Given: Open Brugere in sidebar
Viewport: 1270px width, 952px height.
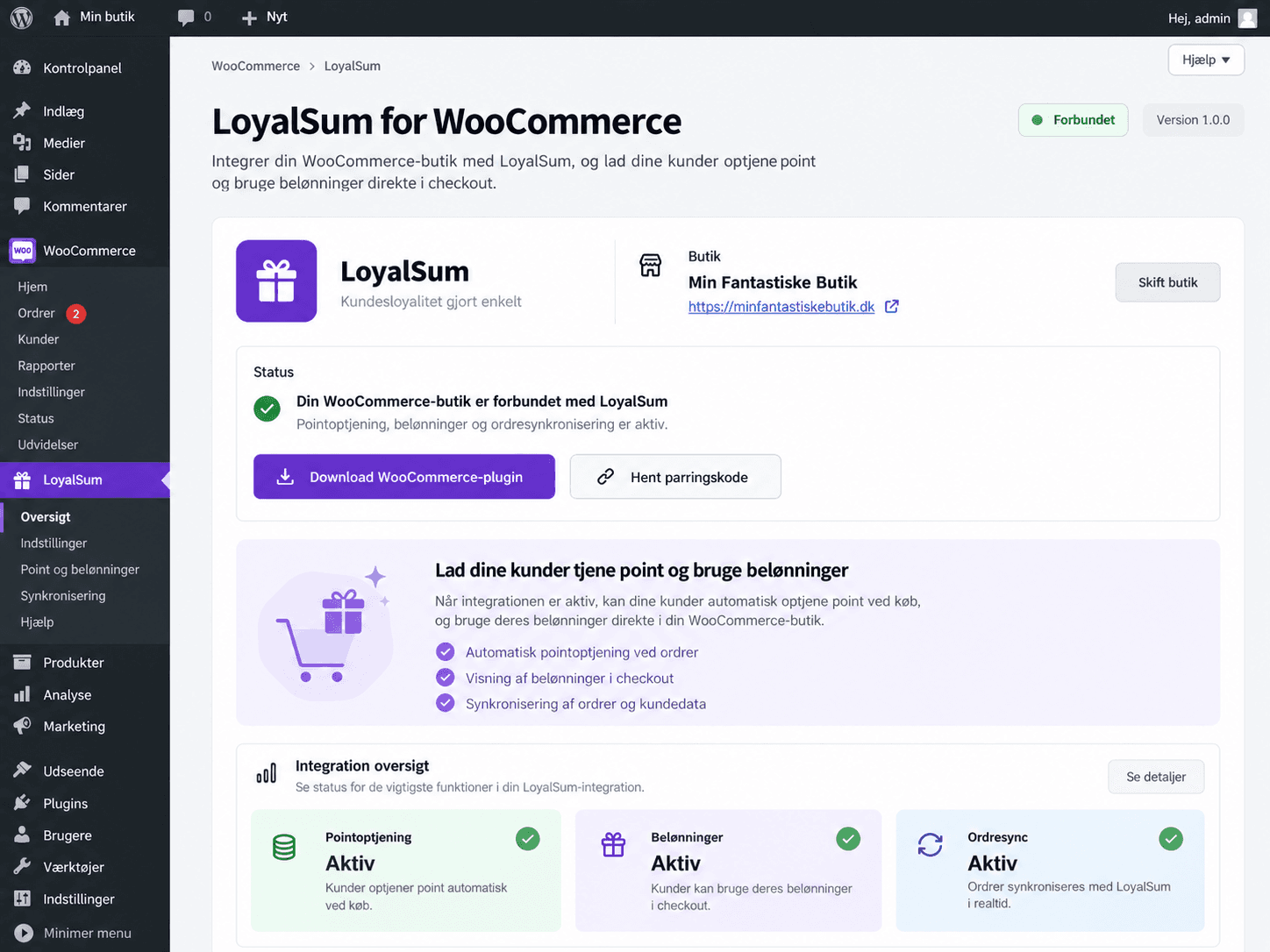Looking at the screenshot, I should click(x=68, y=835).
